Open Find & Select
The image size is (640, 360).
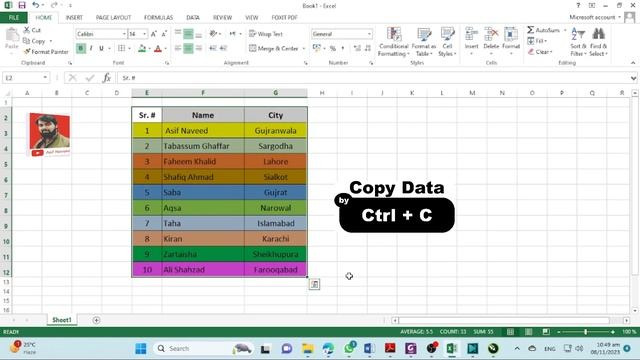(598, 42)
